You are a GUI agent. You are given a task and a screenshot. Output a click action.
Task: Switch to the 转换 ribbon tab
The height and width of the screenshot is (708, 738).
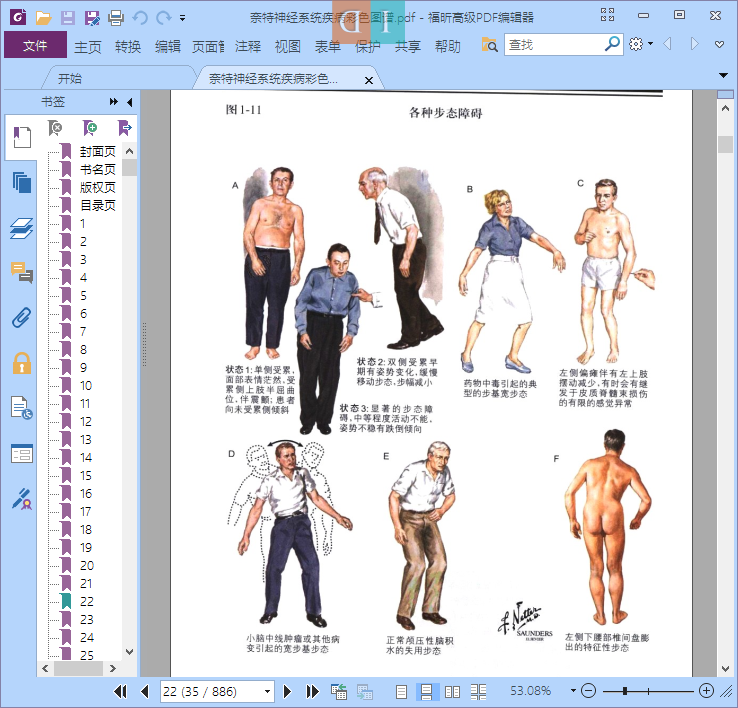pos(128,47)
